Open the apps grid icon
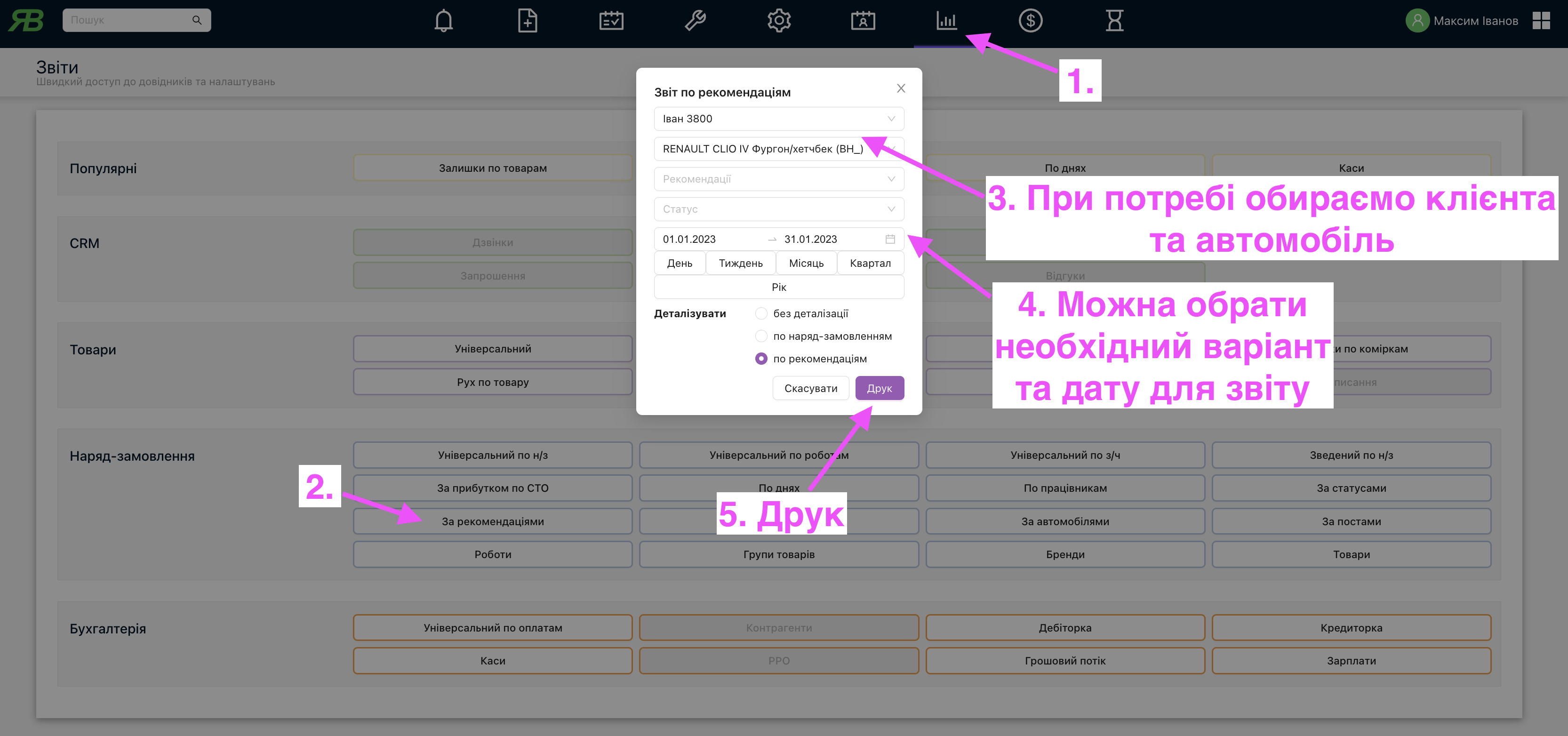The width and height of the screenshot is (1568, 736). 1541,21
